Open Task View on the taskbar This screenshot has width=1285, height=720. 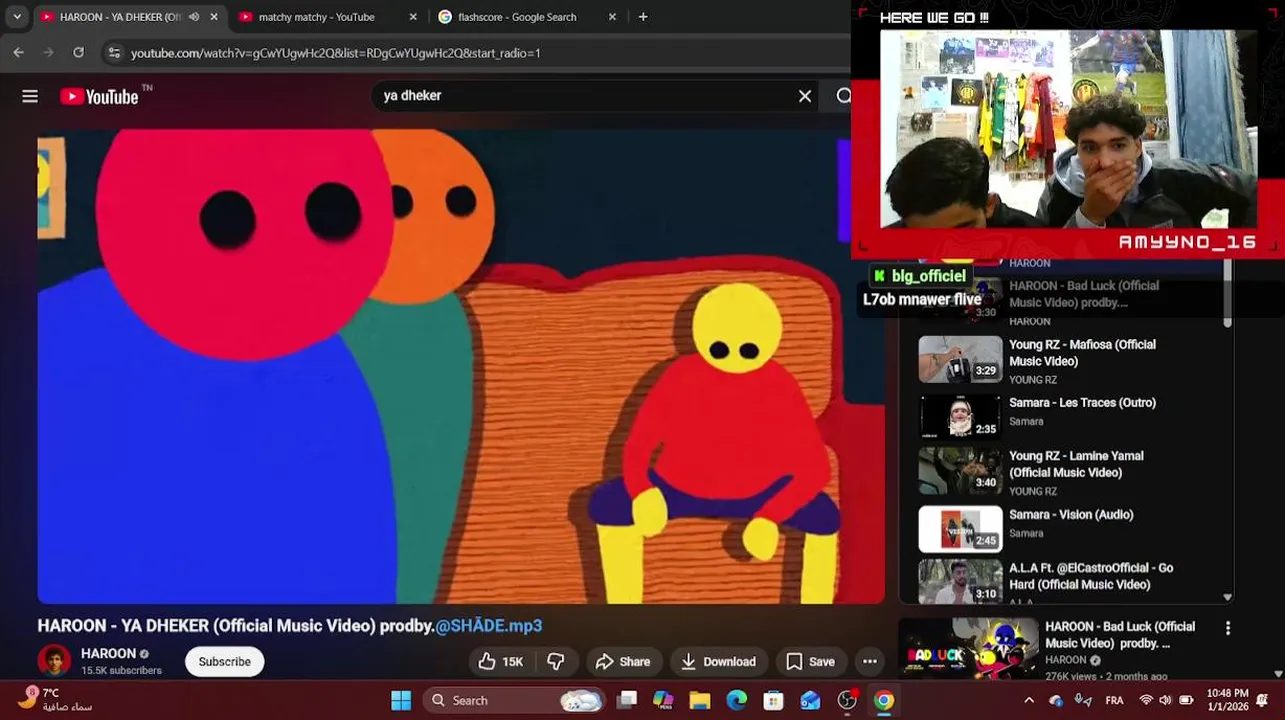point(627,700)
